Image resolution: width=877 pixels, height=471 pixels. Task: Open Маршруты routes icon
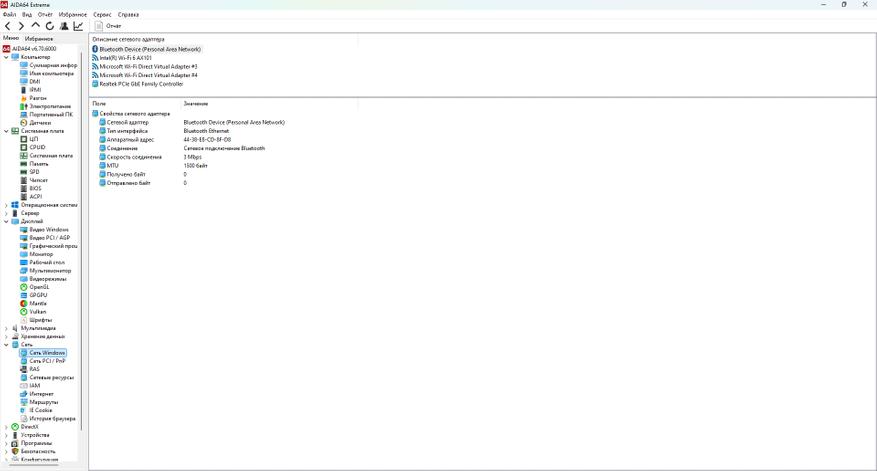(x=23, y=402)
